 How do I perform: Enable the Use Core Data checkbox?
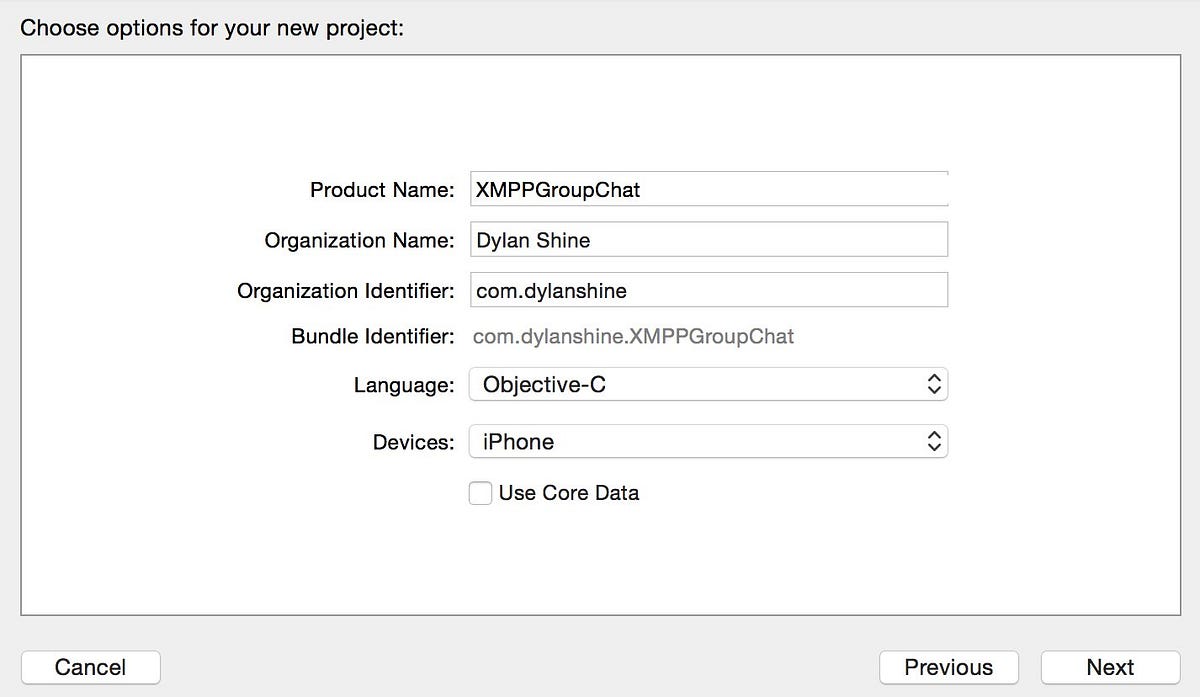(480, 492)
